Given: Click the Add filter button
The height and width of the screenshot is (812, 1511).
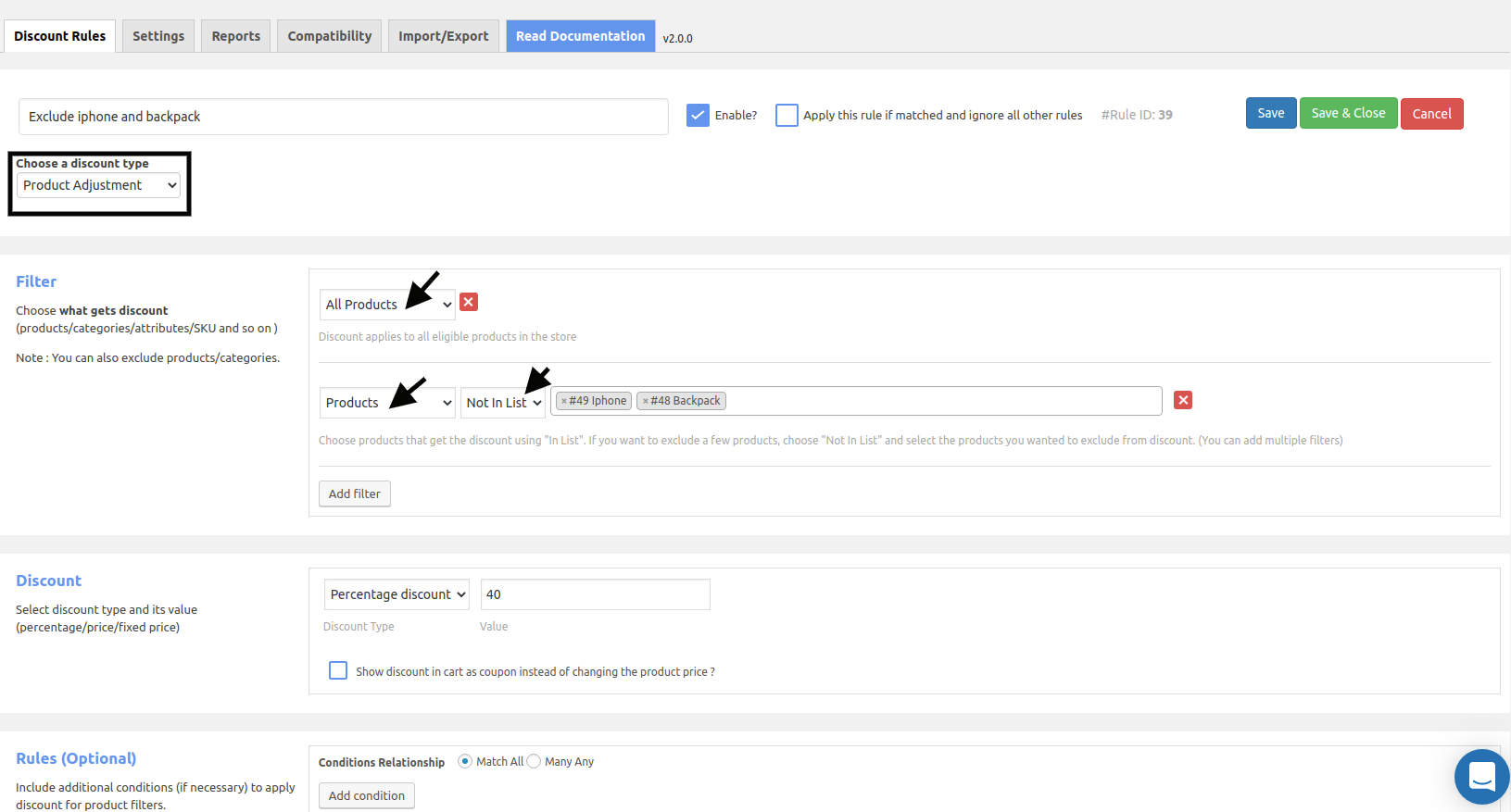Looking at the screenshot, I should point(355,493).
